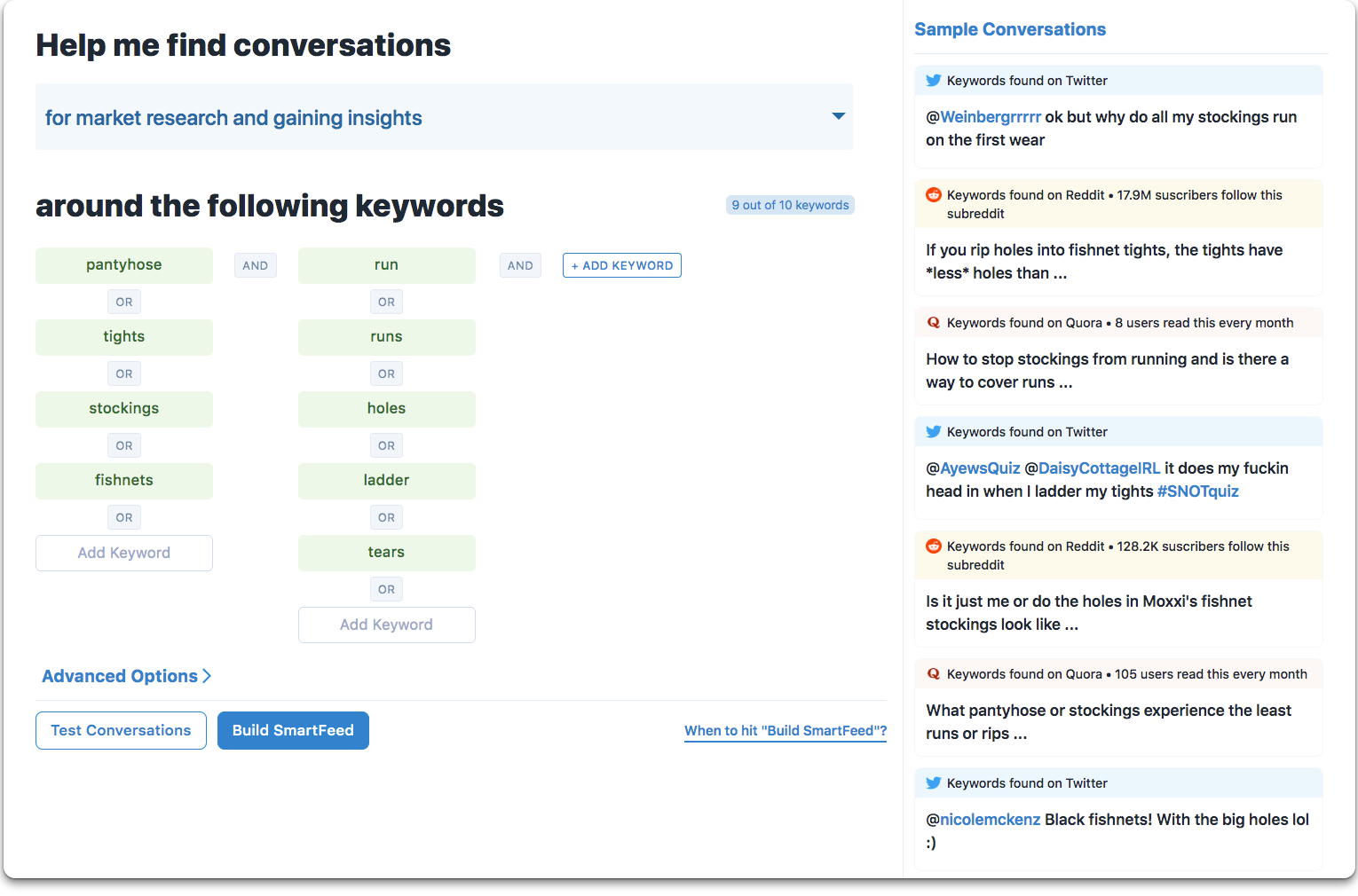Select the runs keyword chip
This screenshot has width=1358, height=896.
pos(386,337)
